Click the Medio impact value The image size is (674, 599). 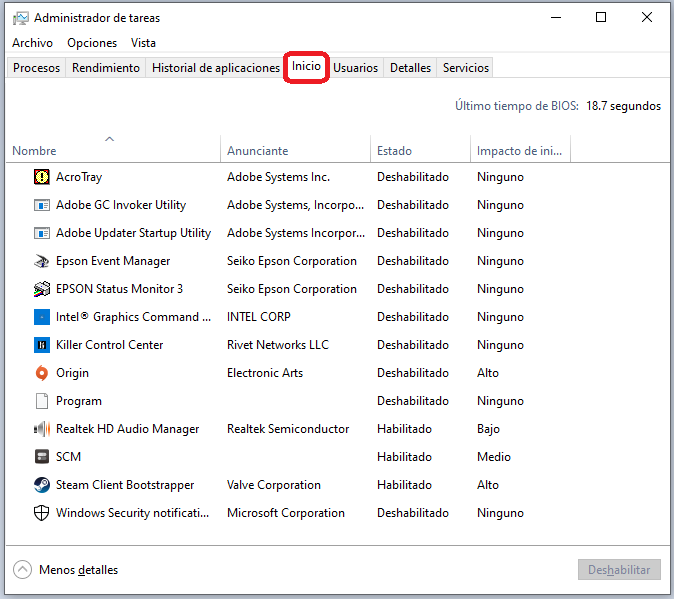click(x=494, y=457)
